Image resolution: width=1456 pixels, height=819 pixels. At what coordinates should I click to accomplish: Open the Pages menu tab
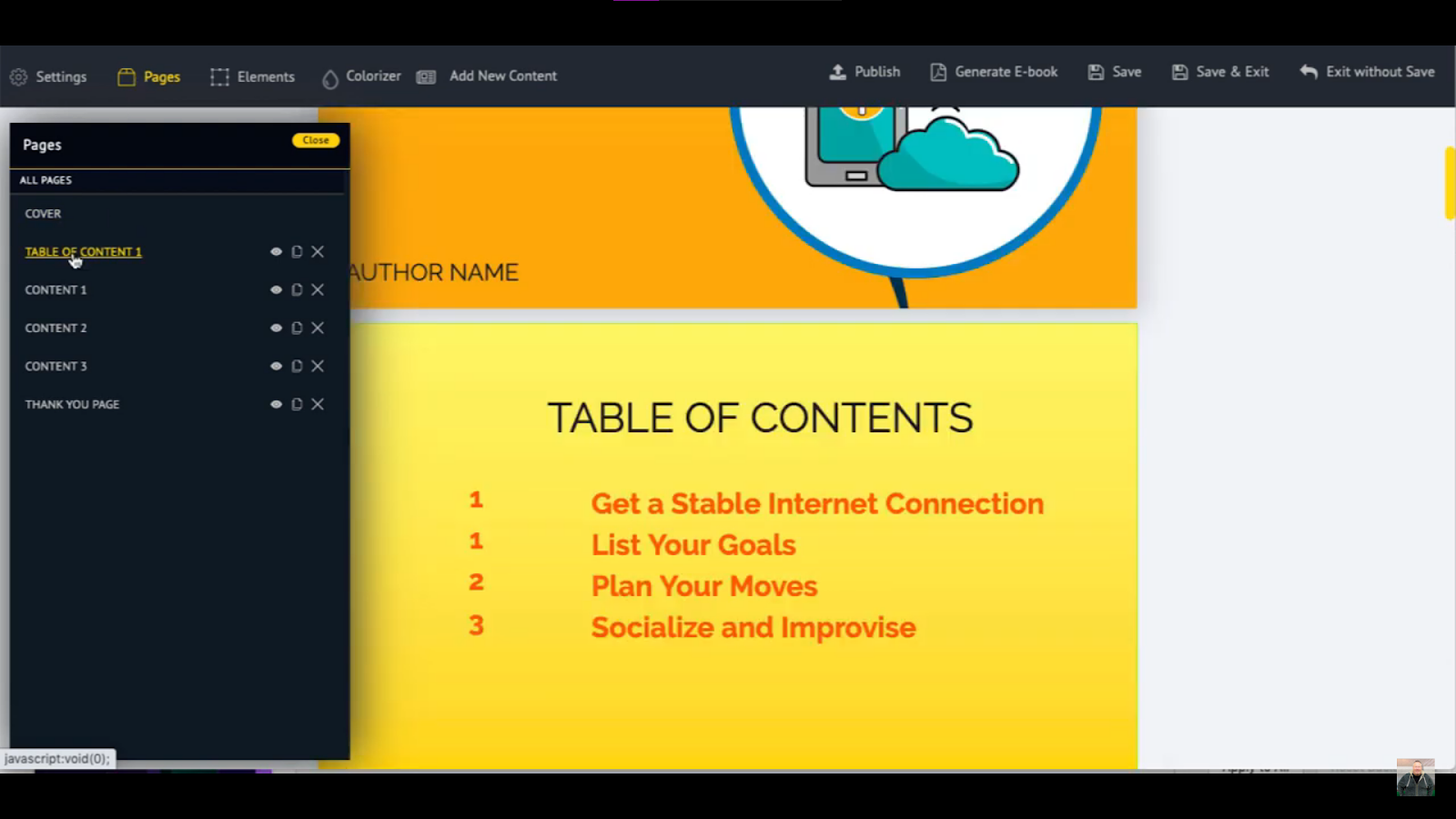click(x=149, y=77)
